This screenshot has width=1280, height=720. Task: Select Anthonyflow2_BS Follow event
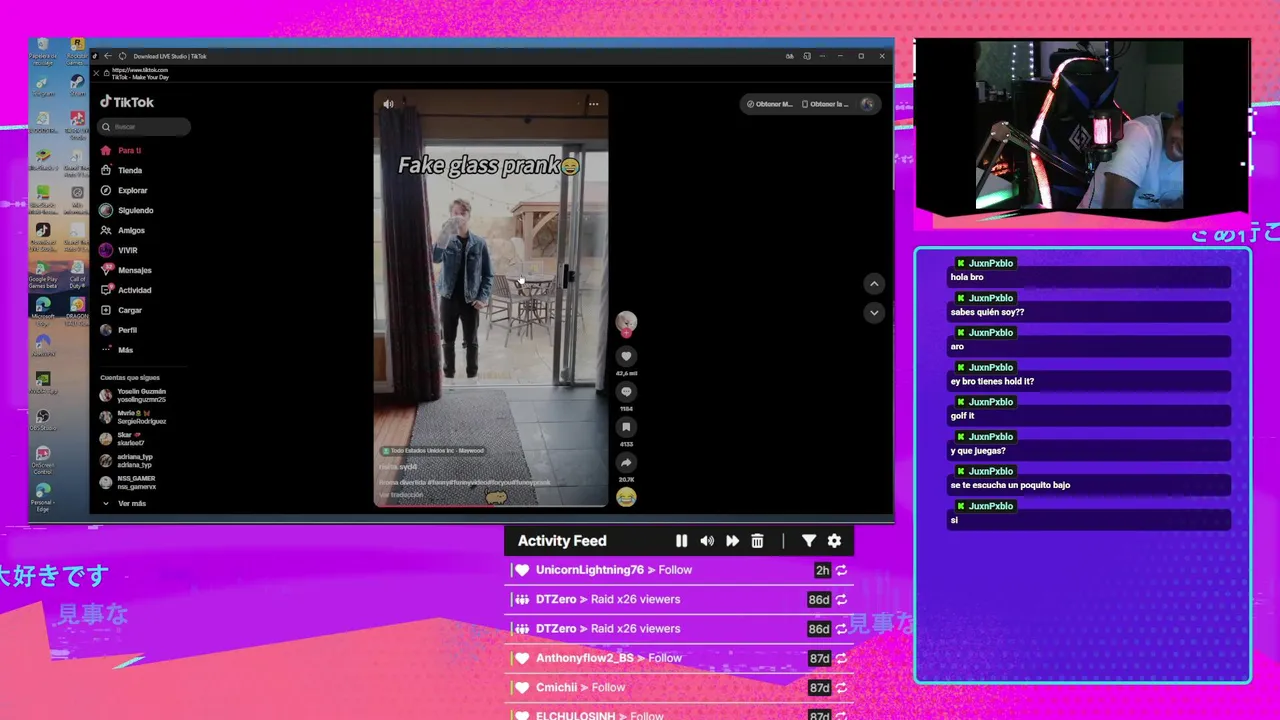click(x=678, y=658)
